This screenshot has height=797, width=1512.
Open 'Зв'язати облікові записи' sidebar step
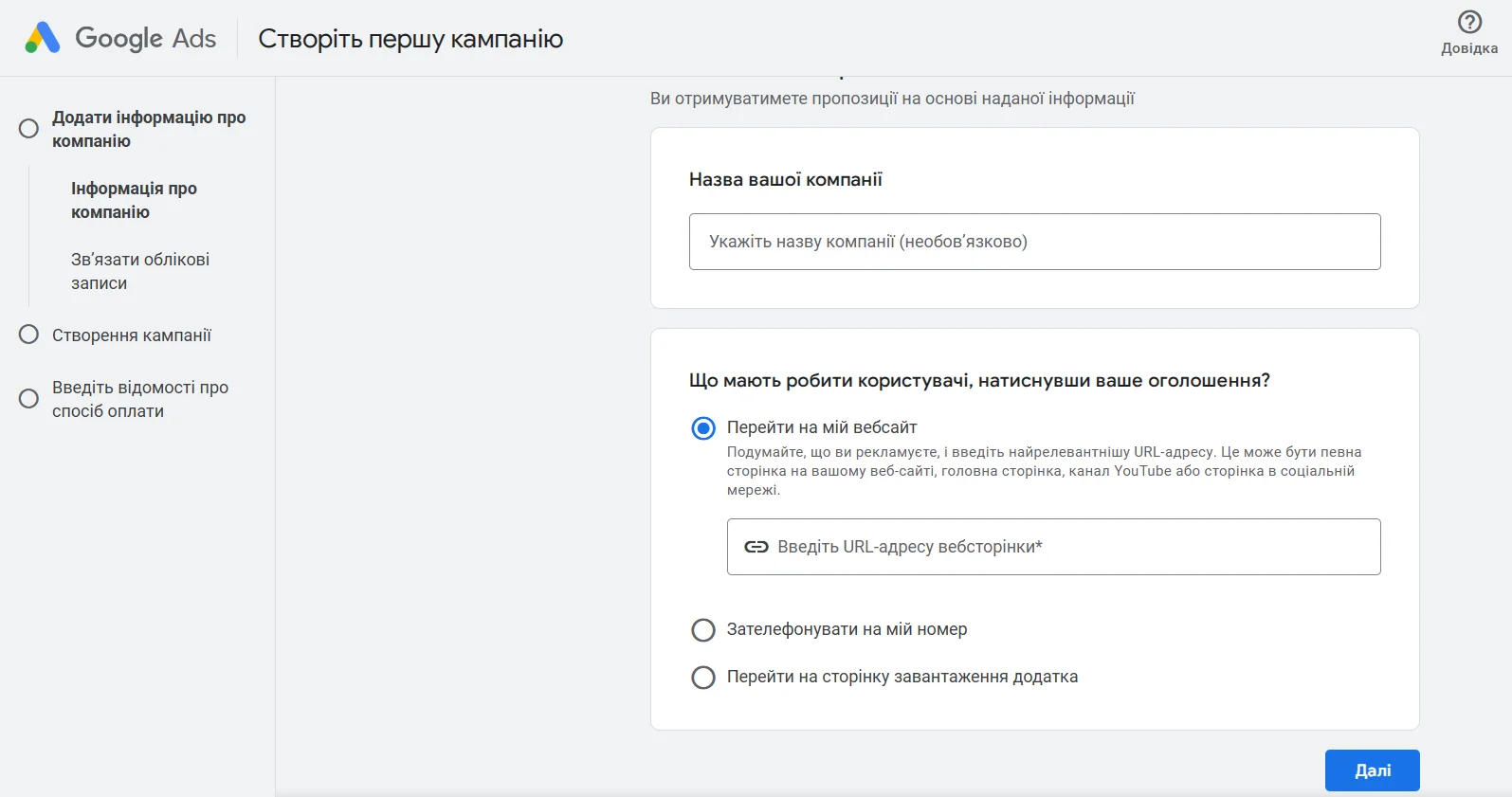(x=140, y=271)
